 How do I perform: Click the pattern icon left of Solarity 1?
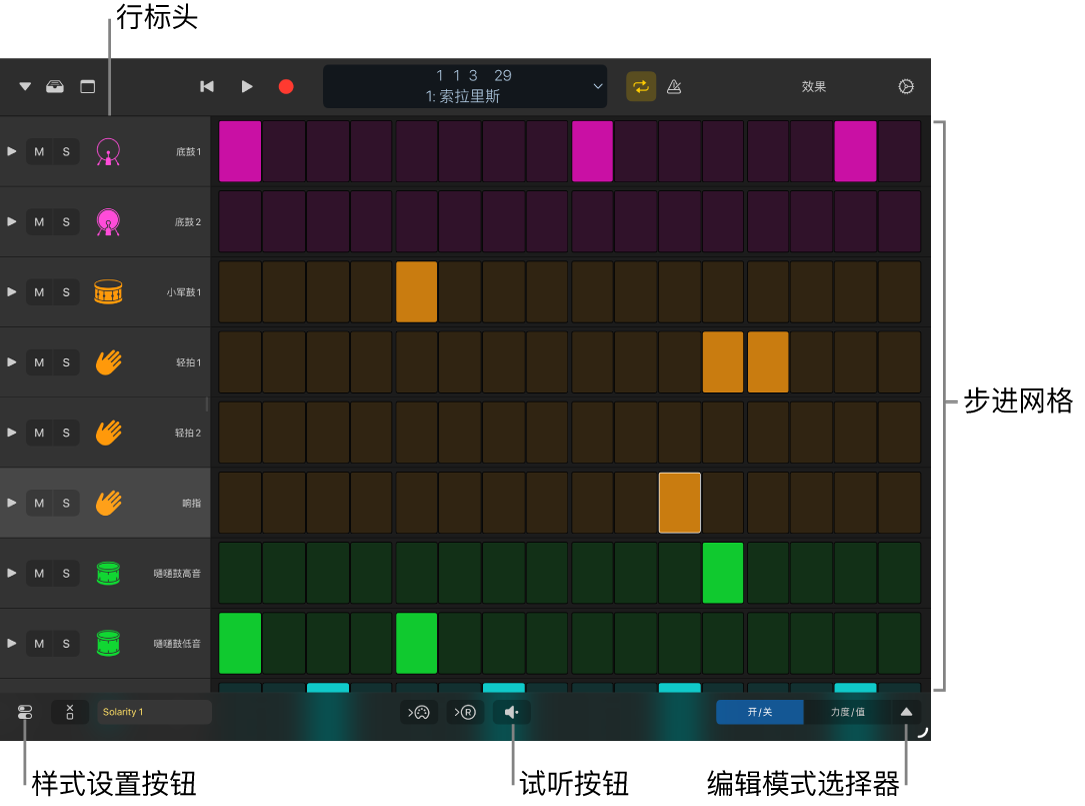click(70, 712)
